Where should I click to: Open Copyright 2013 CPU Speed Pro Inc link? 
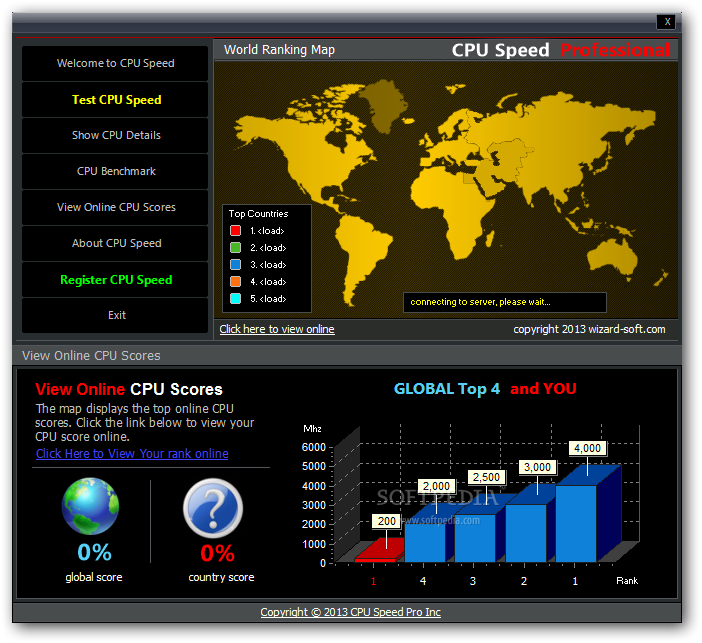point(351,612)
